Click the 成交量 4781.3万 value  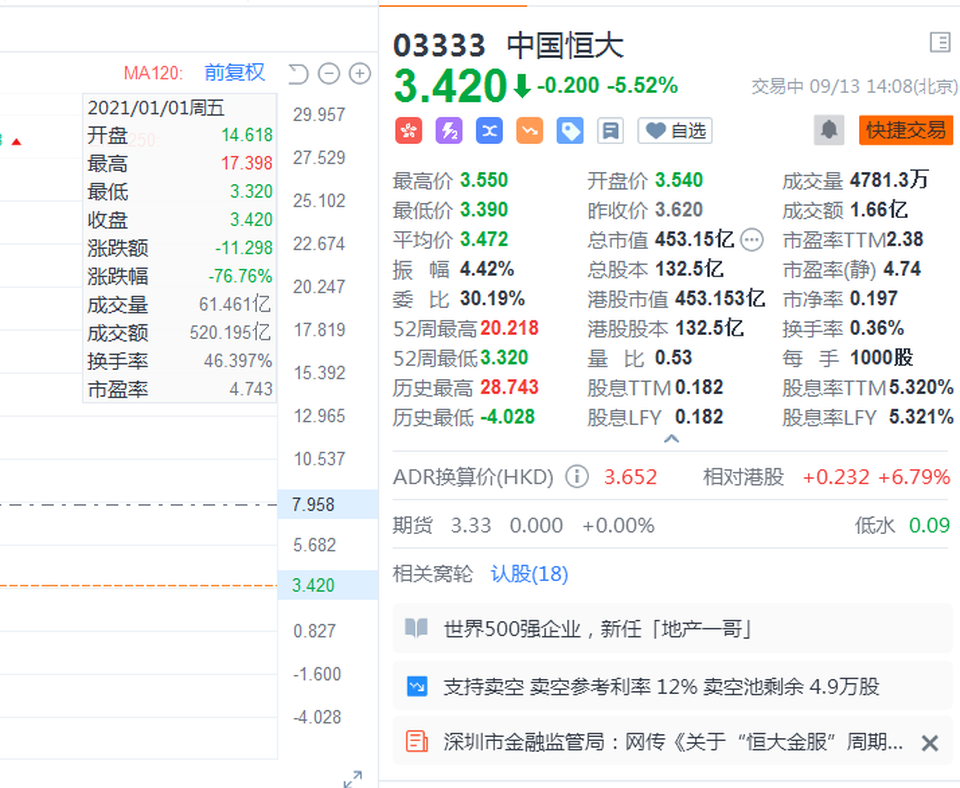point(890,180)
